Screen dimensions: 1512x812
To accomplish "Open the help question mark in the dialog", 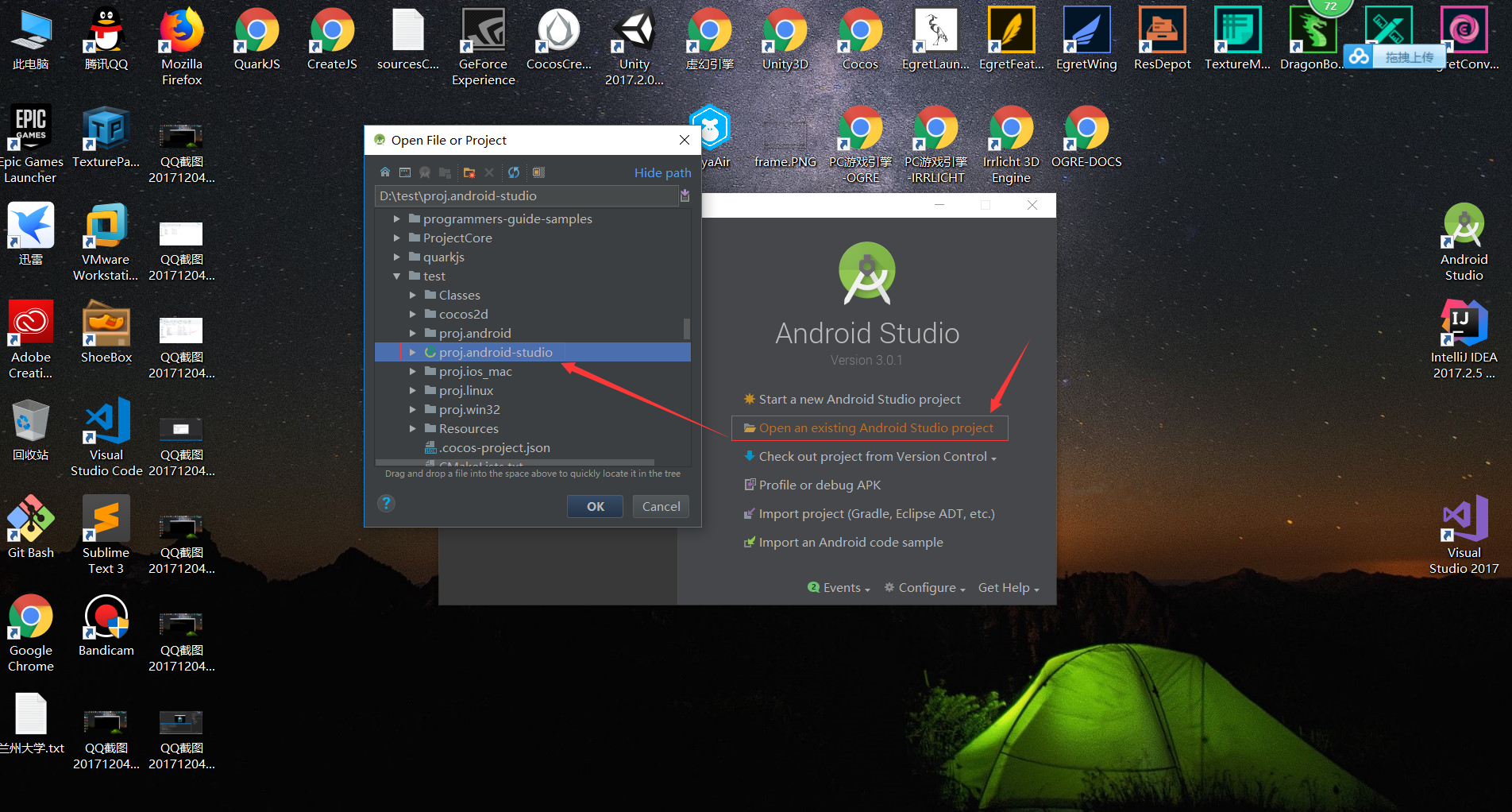I will click(x=386, y=503).
